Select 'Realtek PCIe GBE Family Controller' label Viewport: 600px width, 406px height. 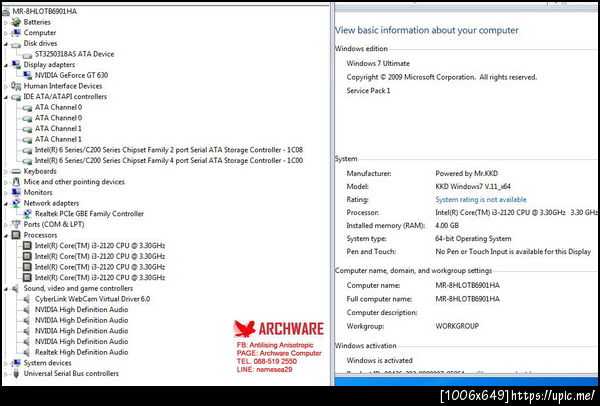click(89, 214)
